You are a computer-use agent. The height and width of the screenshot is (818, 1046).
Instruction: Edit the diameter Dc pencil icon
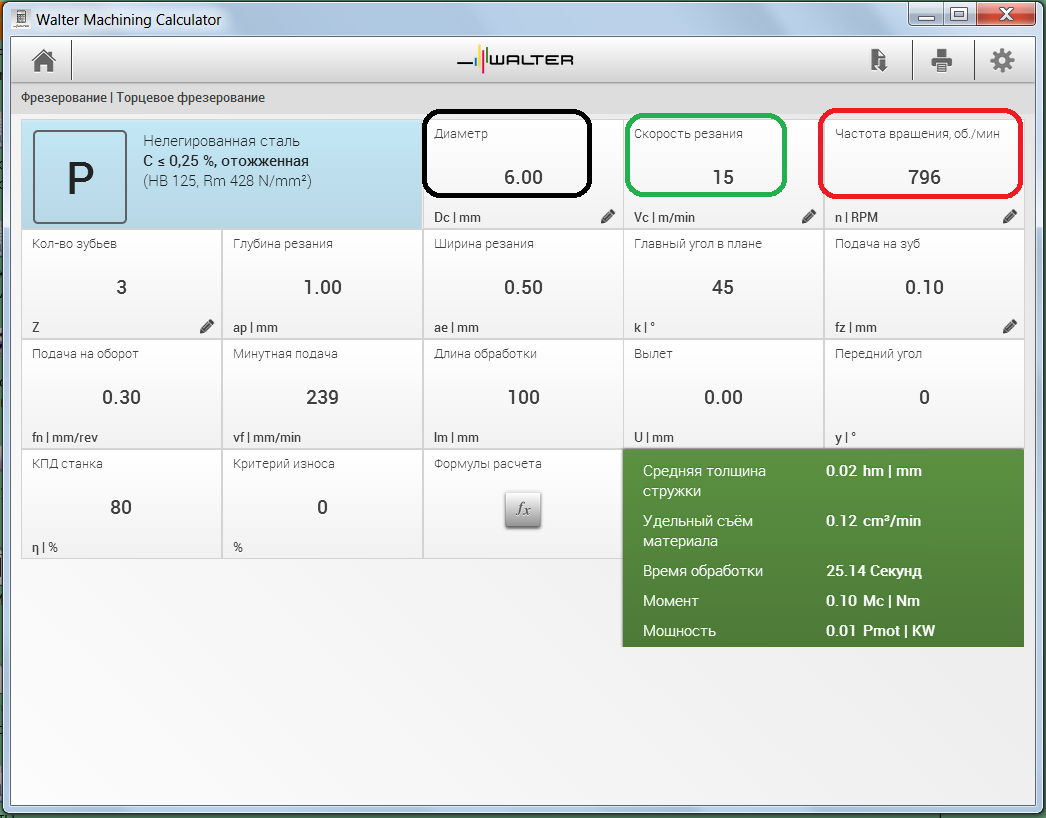[x=608, y=216]
